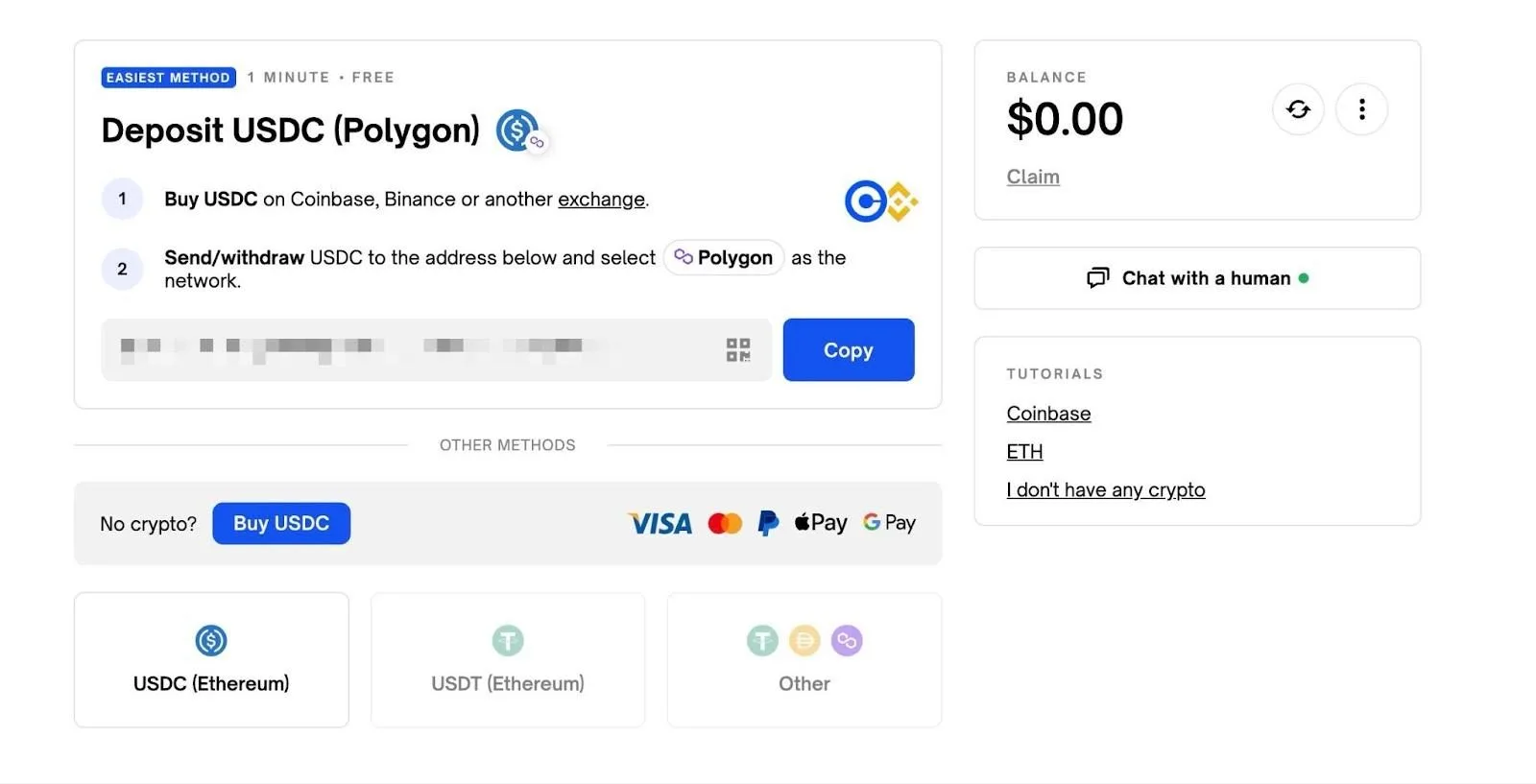Click the refresh balance icon
This screenshot has height=784, width=1536.
coord(1298,109)
